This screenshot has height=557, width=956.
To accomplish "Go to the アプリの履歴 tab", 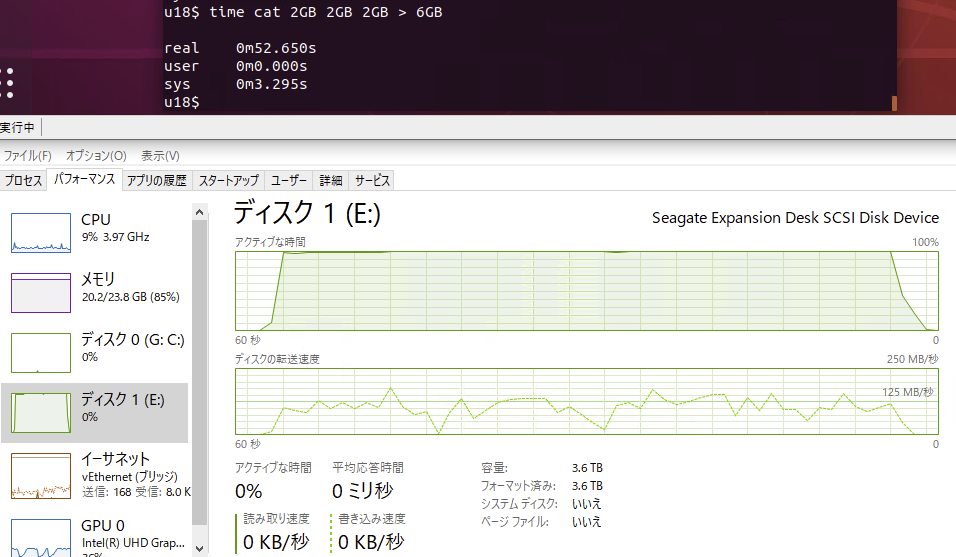I will coord(156,181).
